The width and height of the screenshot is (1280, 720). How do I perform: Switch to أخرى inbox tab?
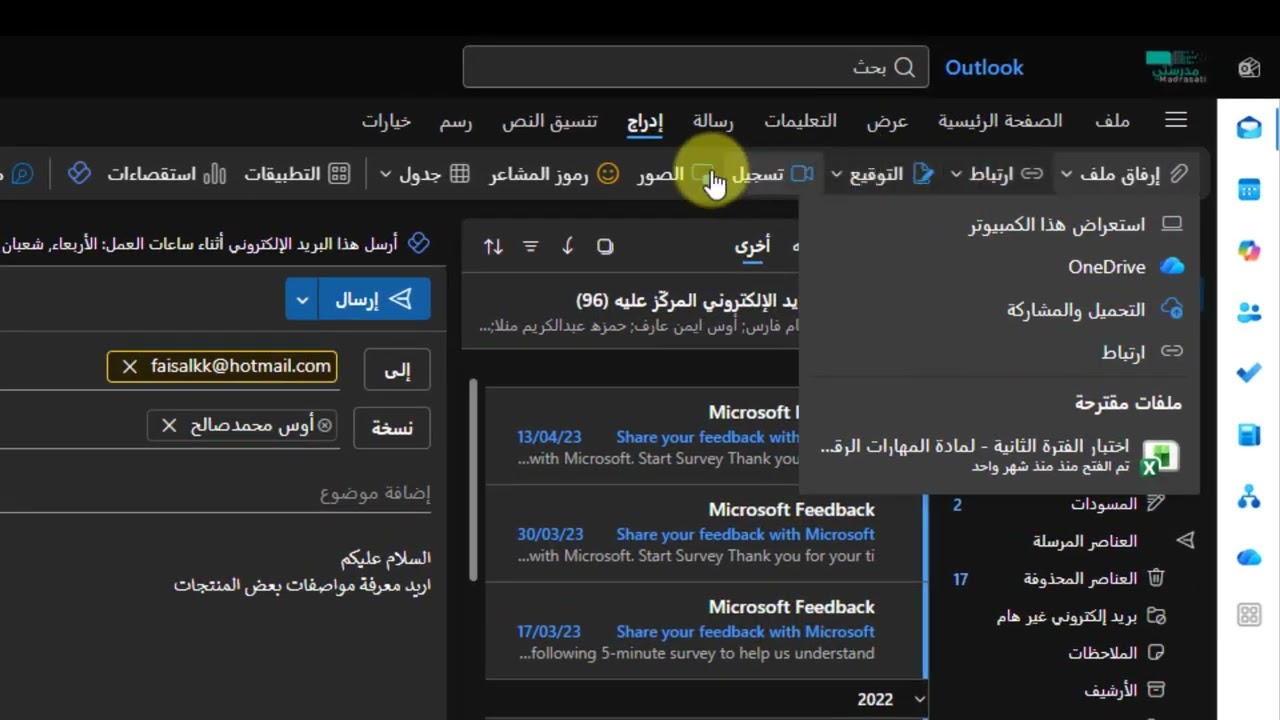pyautogui.click(x=752, y=246)
